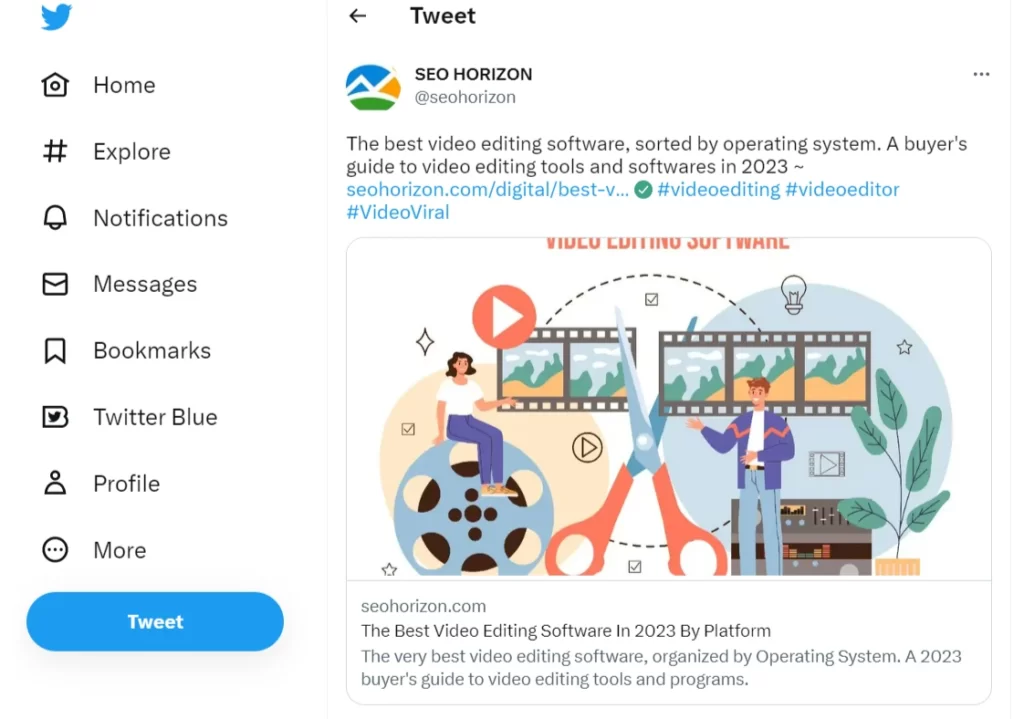1024x719 pixels.
Task: View your Profile
Action: coord(126,483)
